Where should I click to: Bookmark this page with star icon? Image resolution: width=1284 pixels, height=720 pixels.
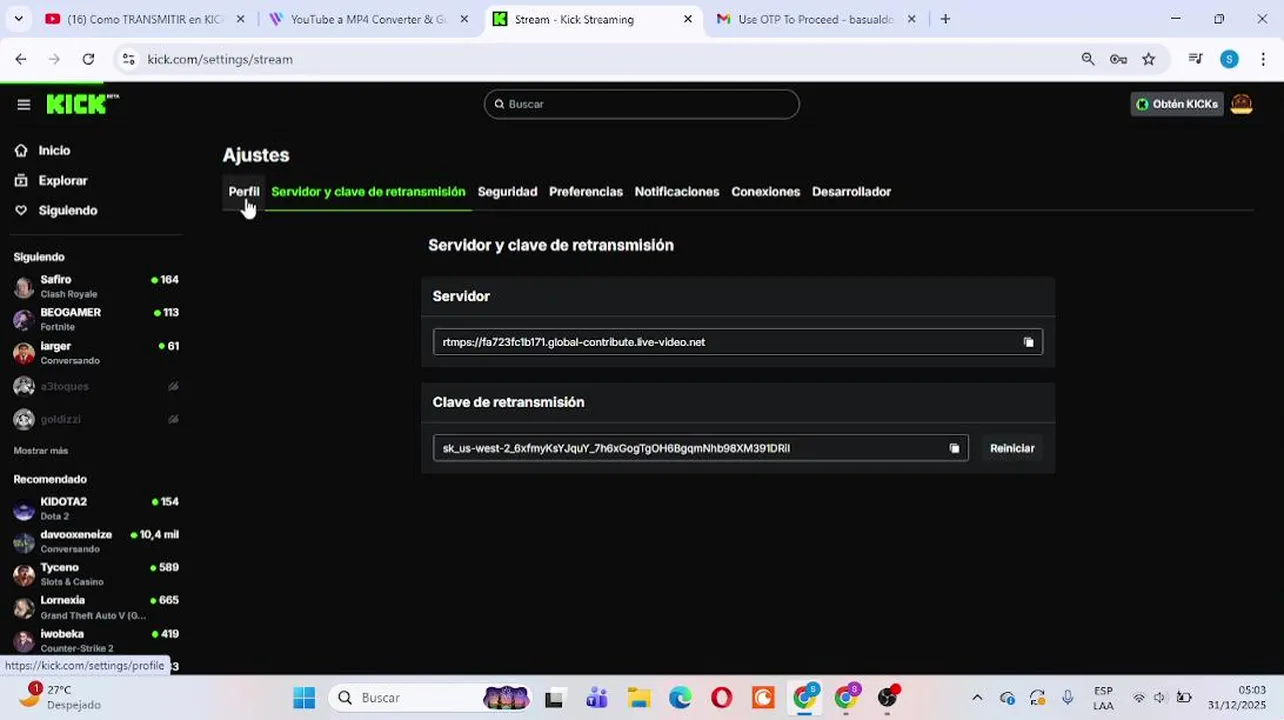(x=1148, y=59)
